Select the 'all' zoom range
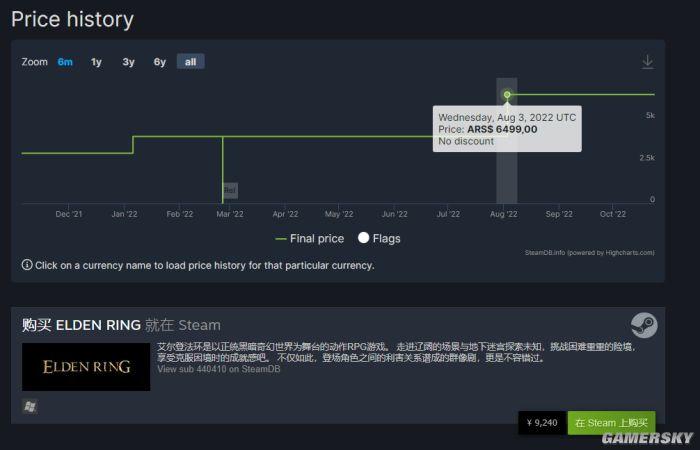The width and height of the screenshot is (700, 450). pos(191,62)
